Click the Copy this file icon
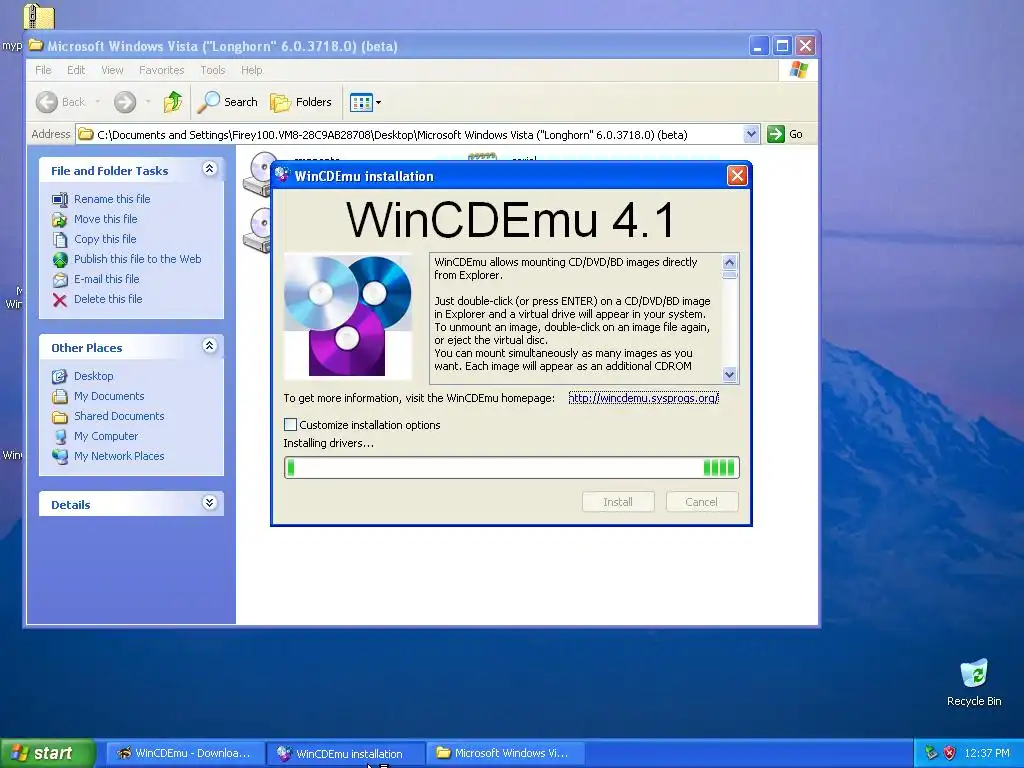The width and height of the screenshot is (1024, 768). pyautogui.click(x=60, y=240)
